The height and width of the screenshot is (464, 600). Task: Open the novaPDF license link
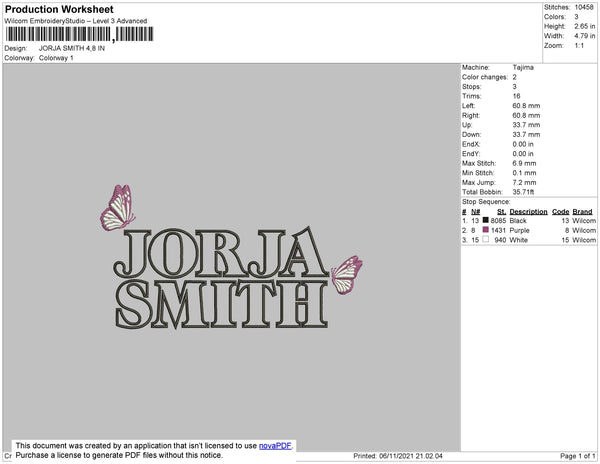275,446
